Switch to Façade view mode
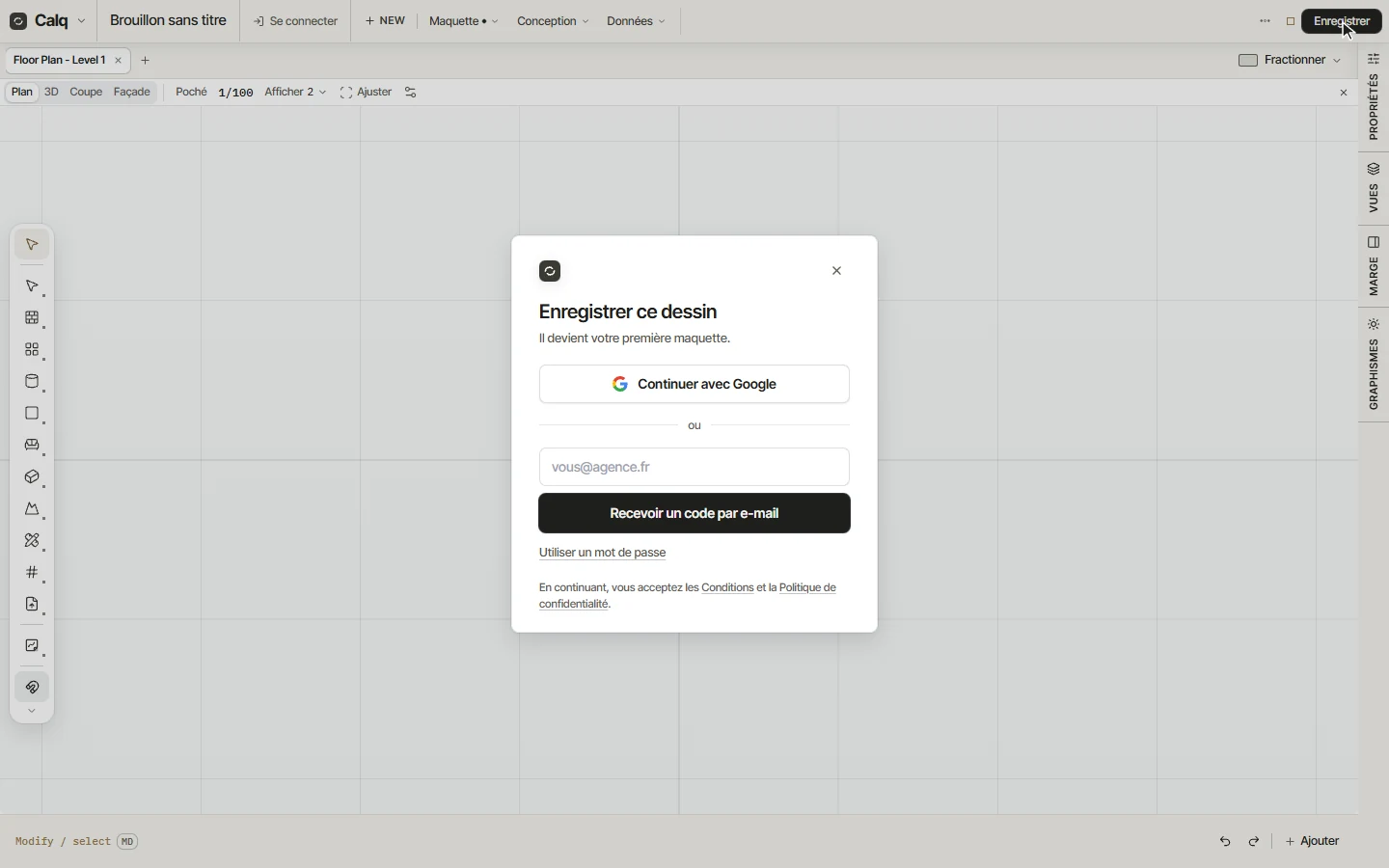 (x=132, y=93)
